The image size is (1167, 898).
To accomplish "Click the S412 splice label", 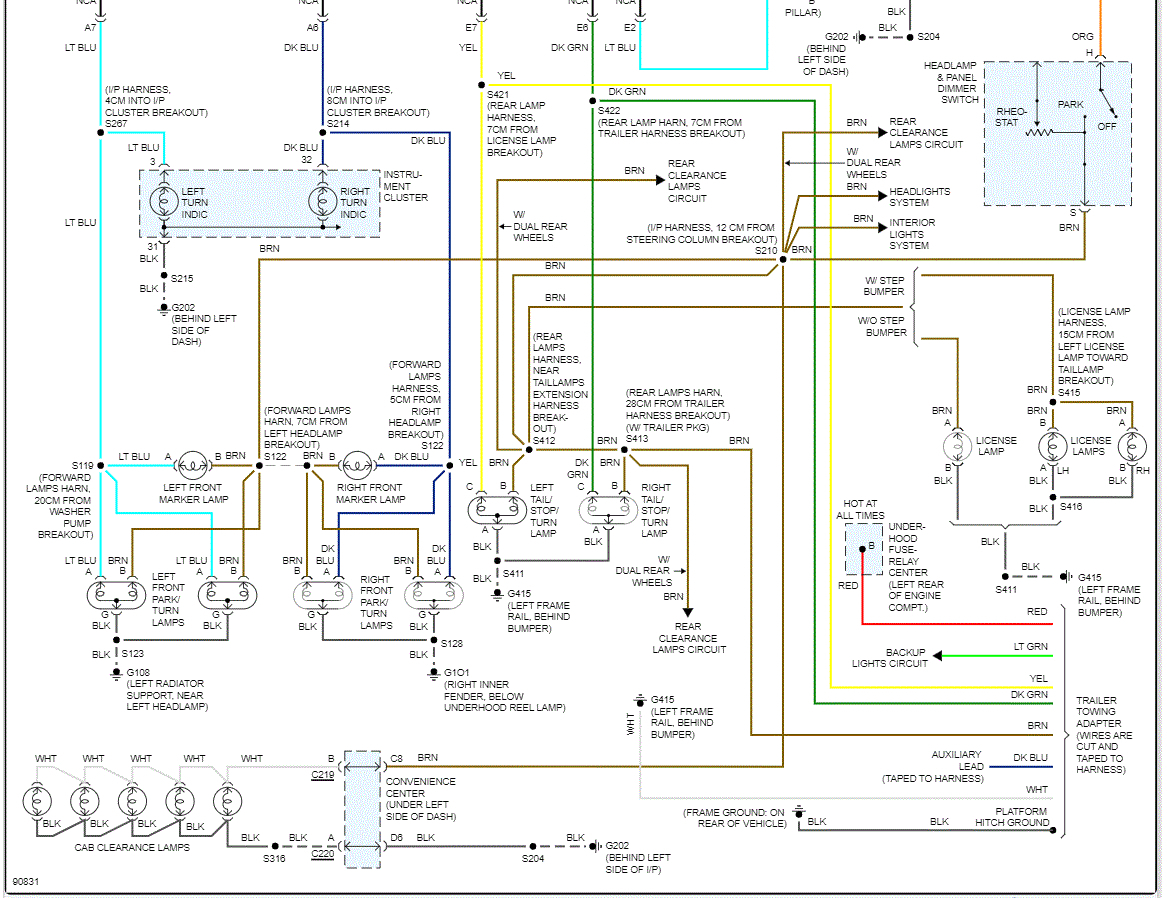I will coord(543,440).
